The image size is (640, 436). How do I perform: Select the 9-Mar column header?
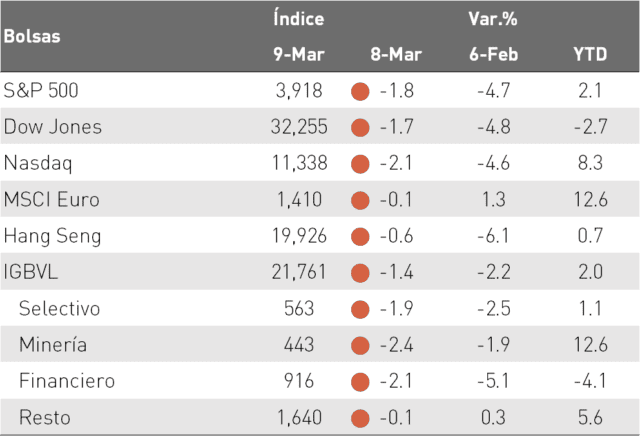(x=299, y=54)
